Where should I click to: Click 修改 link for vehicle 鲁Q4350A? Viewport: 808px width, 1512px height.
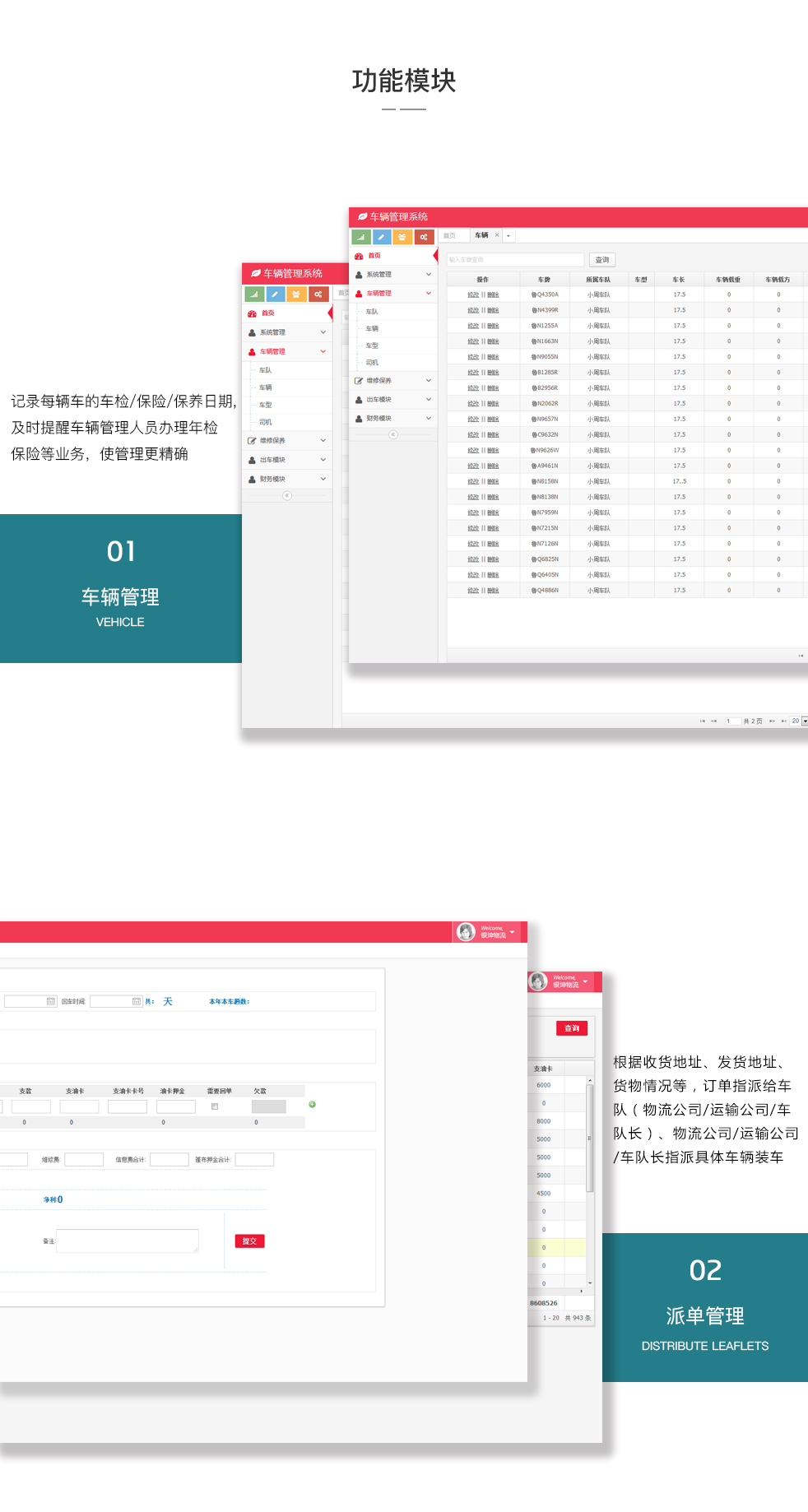point(473,295)
